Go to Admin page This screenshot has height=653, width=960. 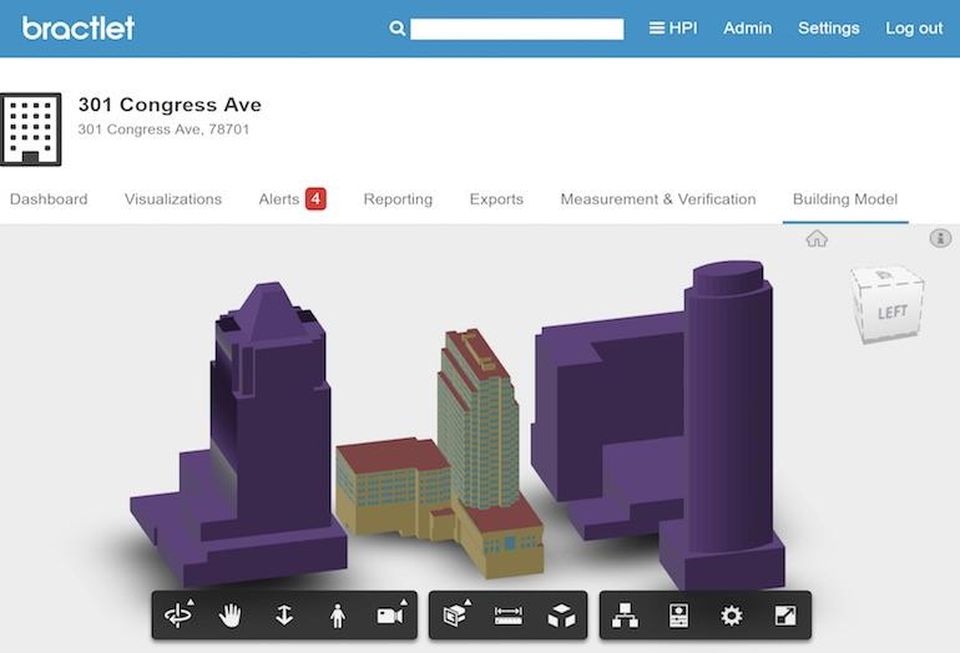pyautogui.click(x=748, y=28)
